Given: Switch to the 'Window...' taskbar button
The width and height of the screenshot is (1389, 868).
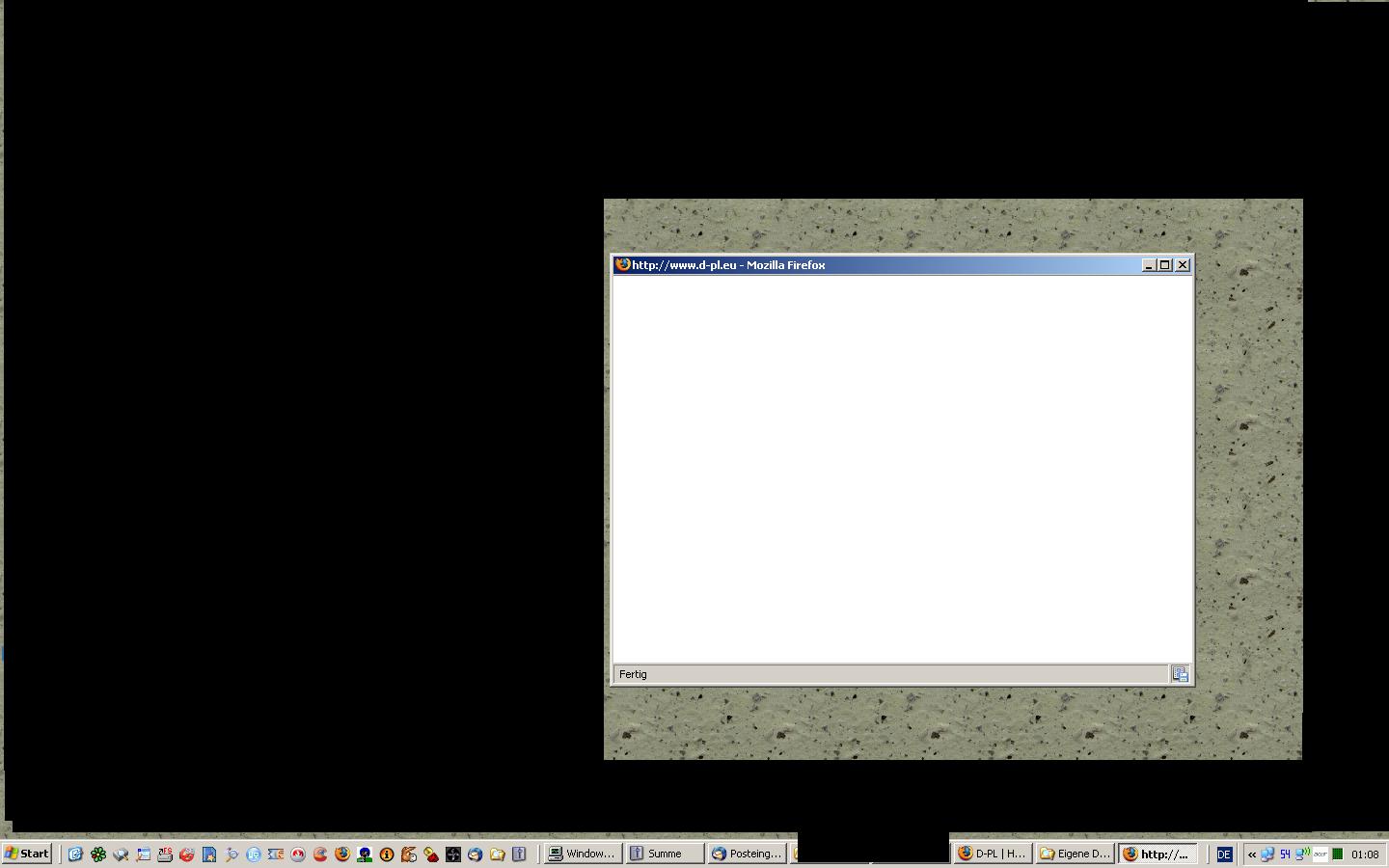Looking at the screenshot, I should point(582,854).
